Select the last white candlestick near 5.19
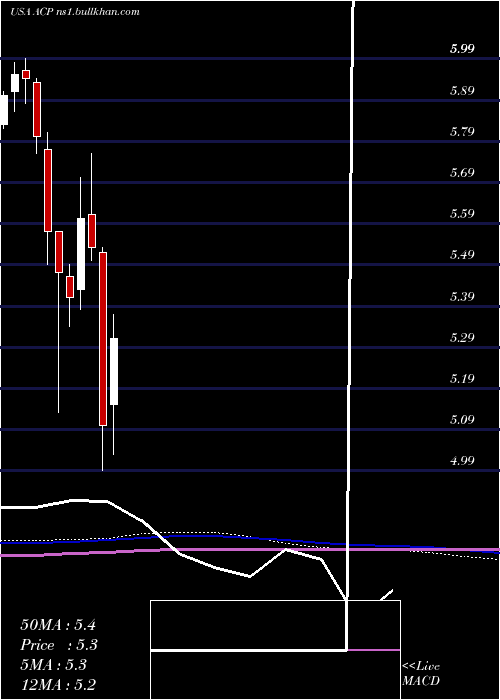This screenshot has height=700, width=500. (114, 371)
